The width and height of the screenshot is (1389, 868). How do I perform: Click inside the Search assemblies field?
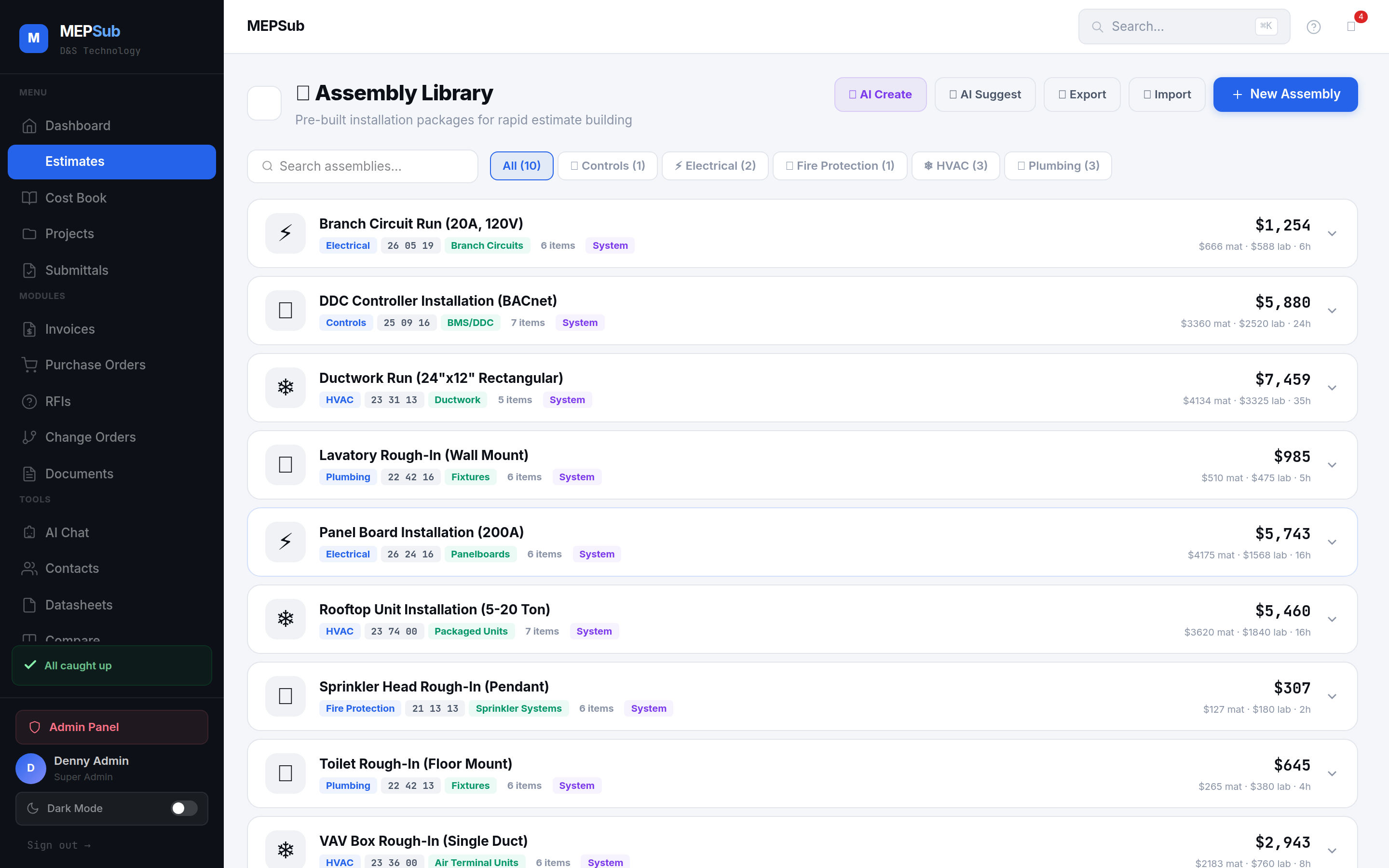(362, 166)
